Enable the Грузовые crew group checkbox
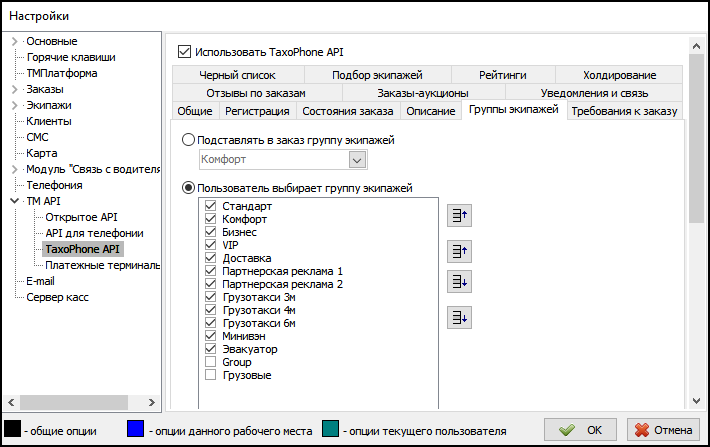 click(210, 375)
